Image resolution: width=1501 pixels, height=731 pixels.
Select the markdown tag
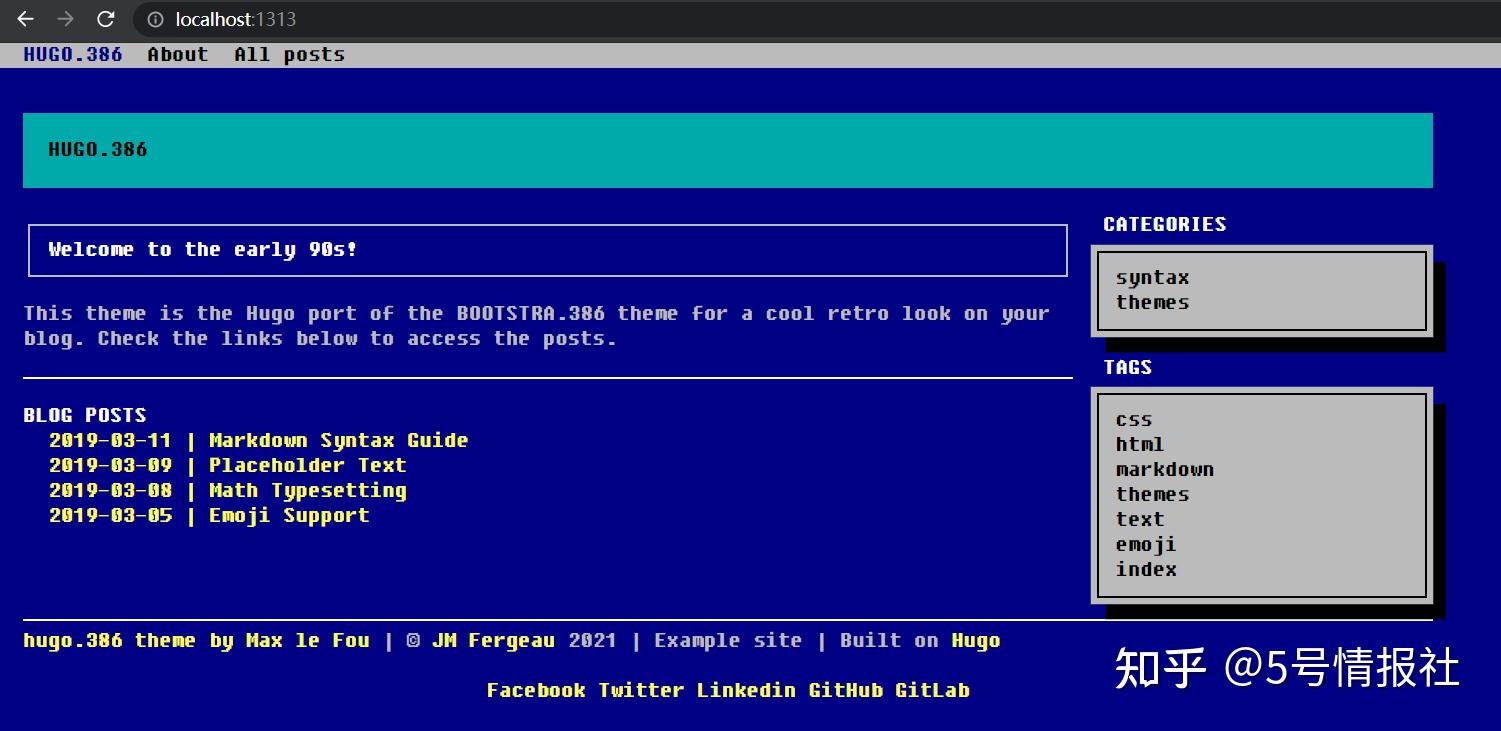click(x=1164, y=470)
